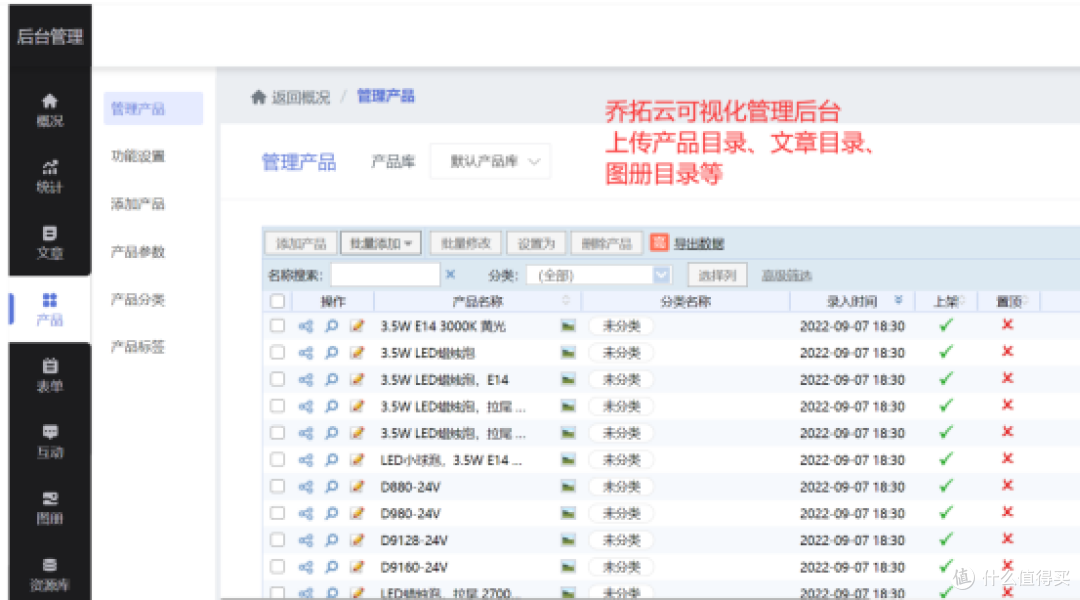Toggle 置顶 red X for D9128-24V
Viewport: 1080px width, 600px height.
tap(1008, 539)
